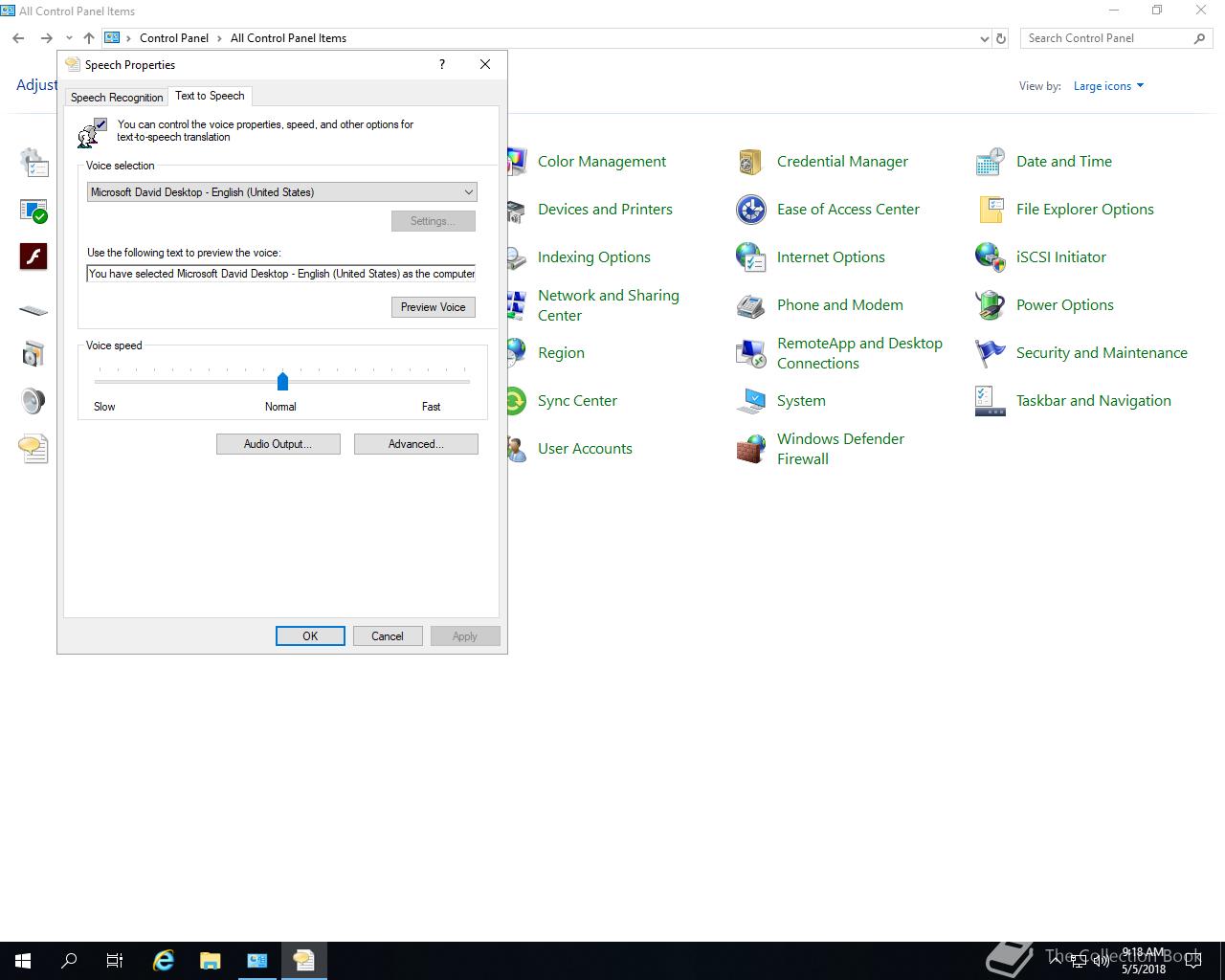The width and height of the screenshot is (1225, 980).
Task: Click the speech bubble icon in Control Panel
Action: [33, 448]
